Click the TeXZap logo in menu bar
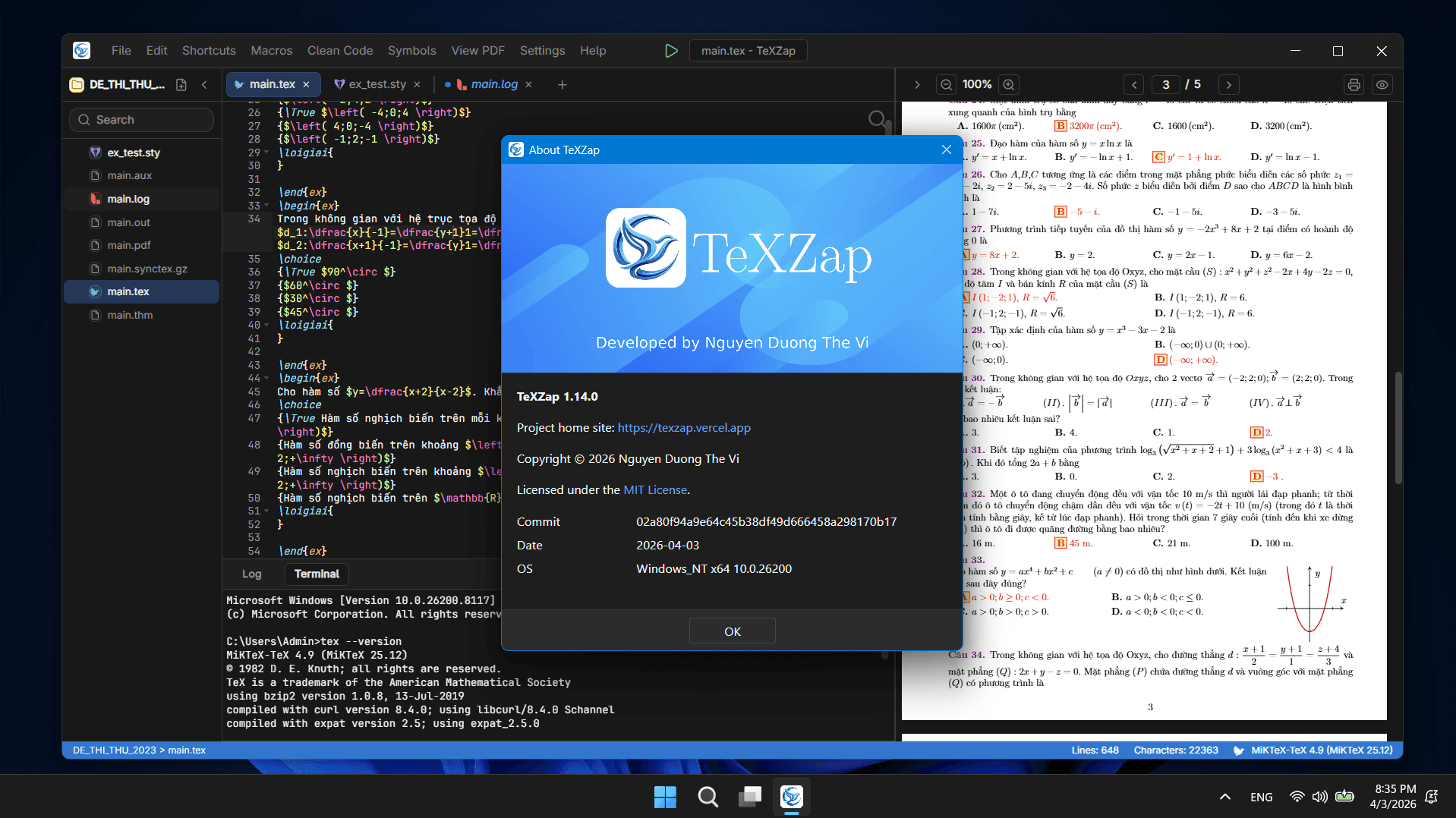 click(82, 51)
